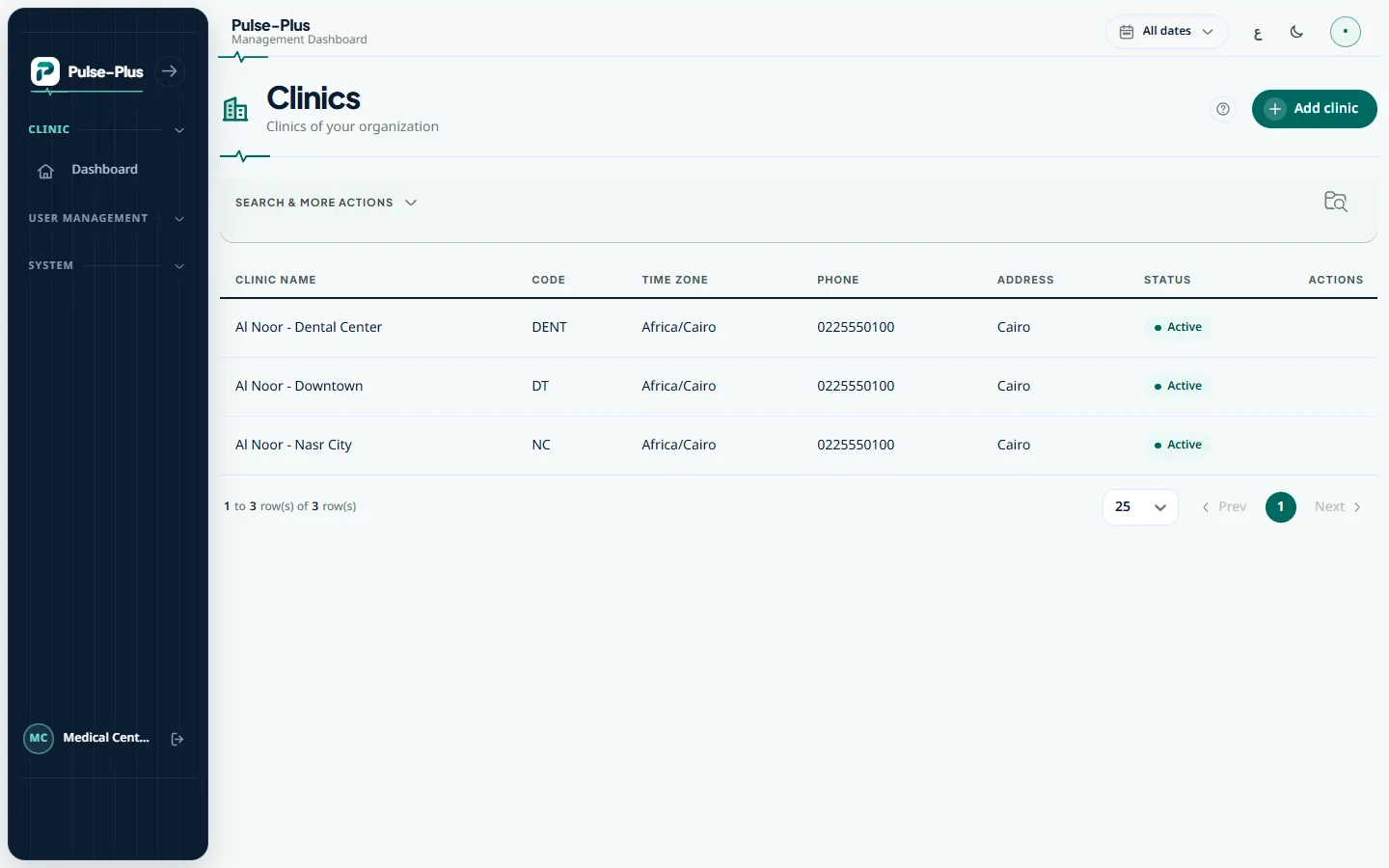Click the Clinics building icon

coord(235,110)
